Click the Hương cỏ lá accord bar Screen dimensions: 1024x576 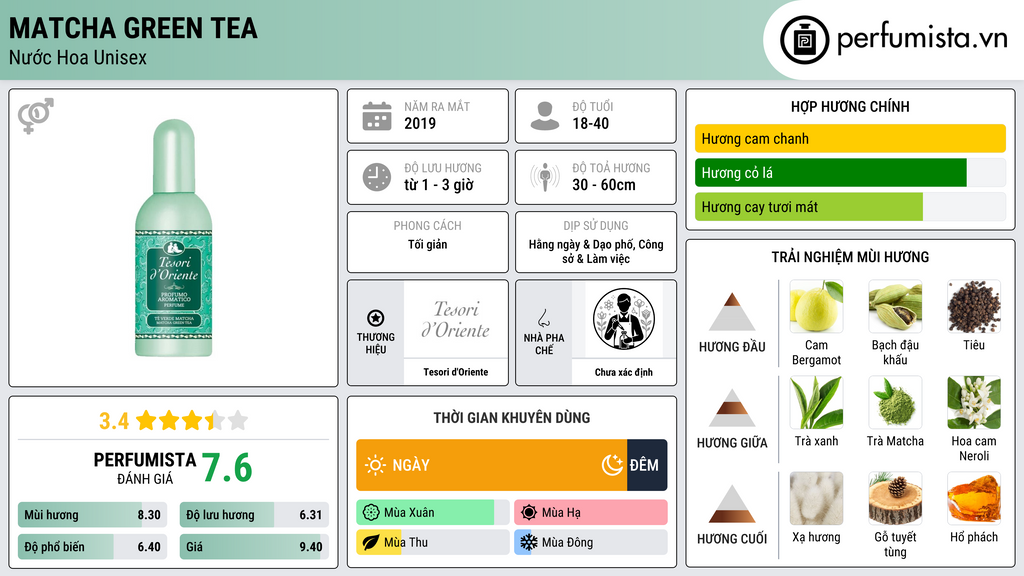pos(850,173)
